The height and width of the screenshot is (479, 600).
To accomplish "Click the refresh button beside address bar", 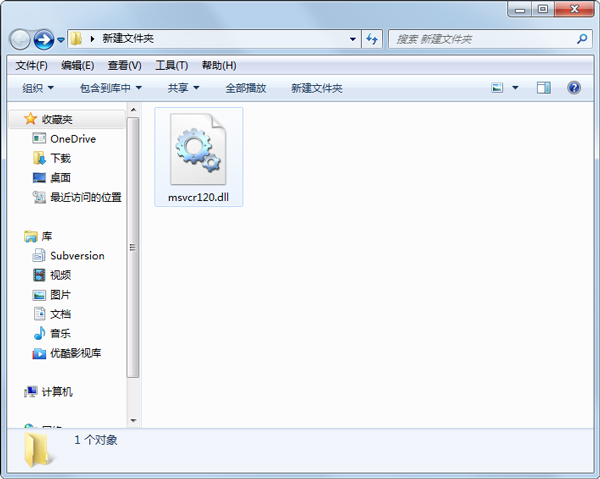I will [372, 39].
